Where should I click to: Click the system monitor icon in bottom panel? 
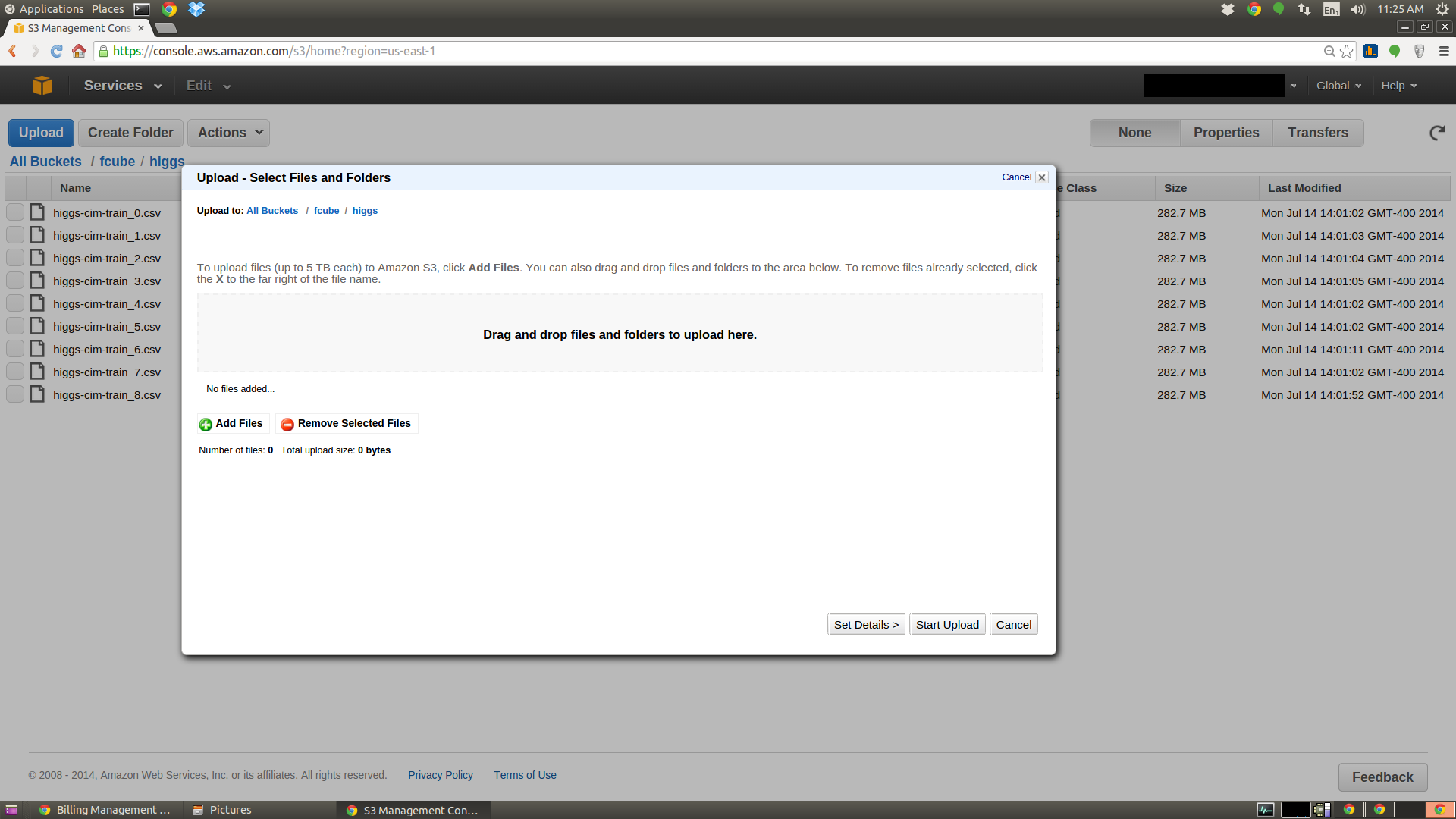[1266, 810]
